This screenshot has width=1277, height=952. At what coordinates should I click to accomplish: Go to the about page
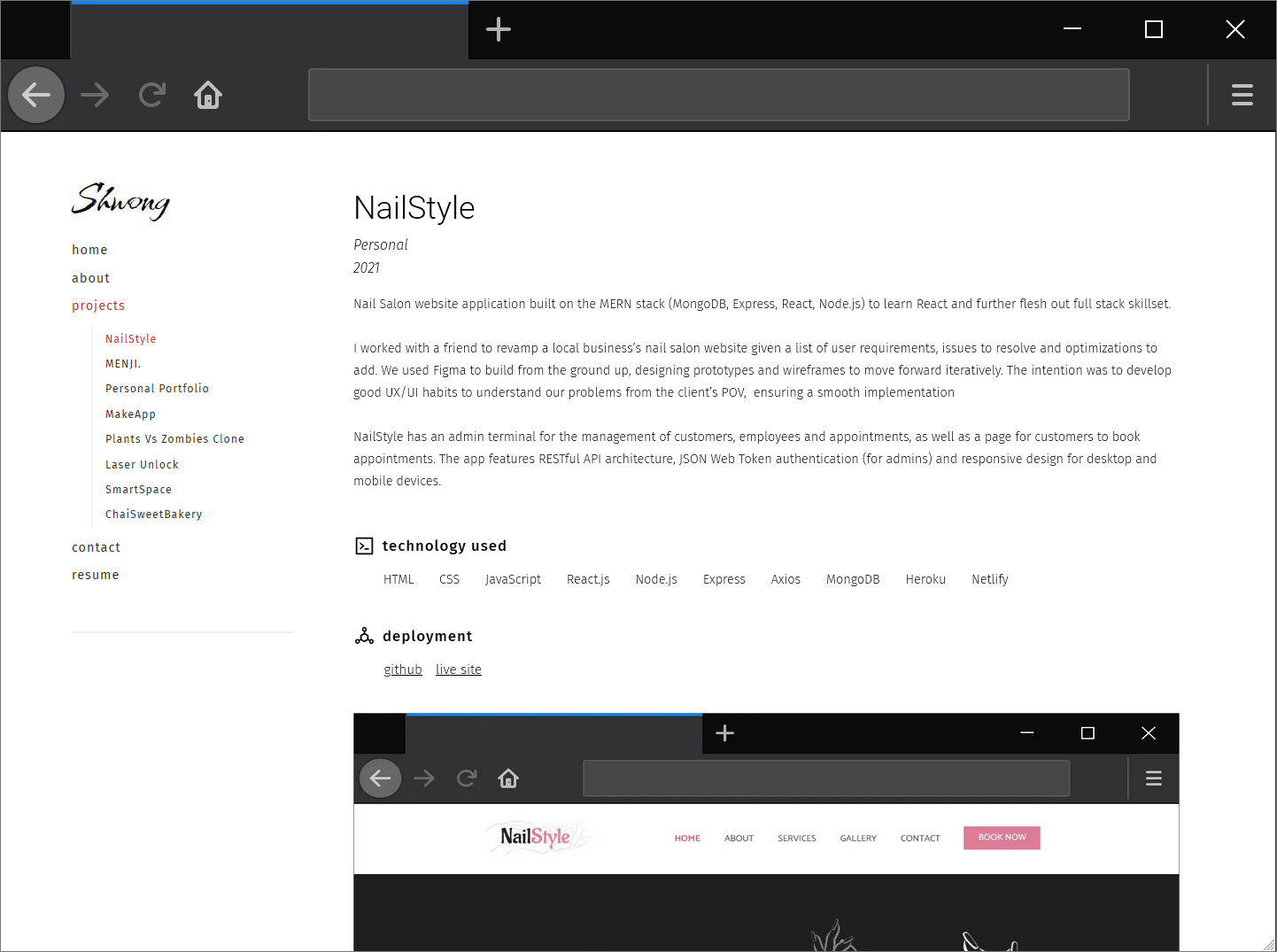[x=91, y=278]
